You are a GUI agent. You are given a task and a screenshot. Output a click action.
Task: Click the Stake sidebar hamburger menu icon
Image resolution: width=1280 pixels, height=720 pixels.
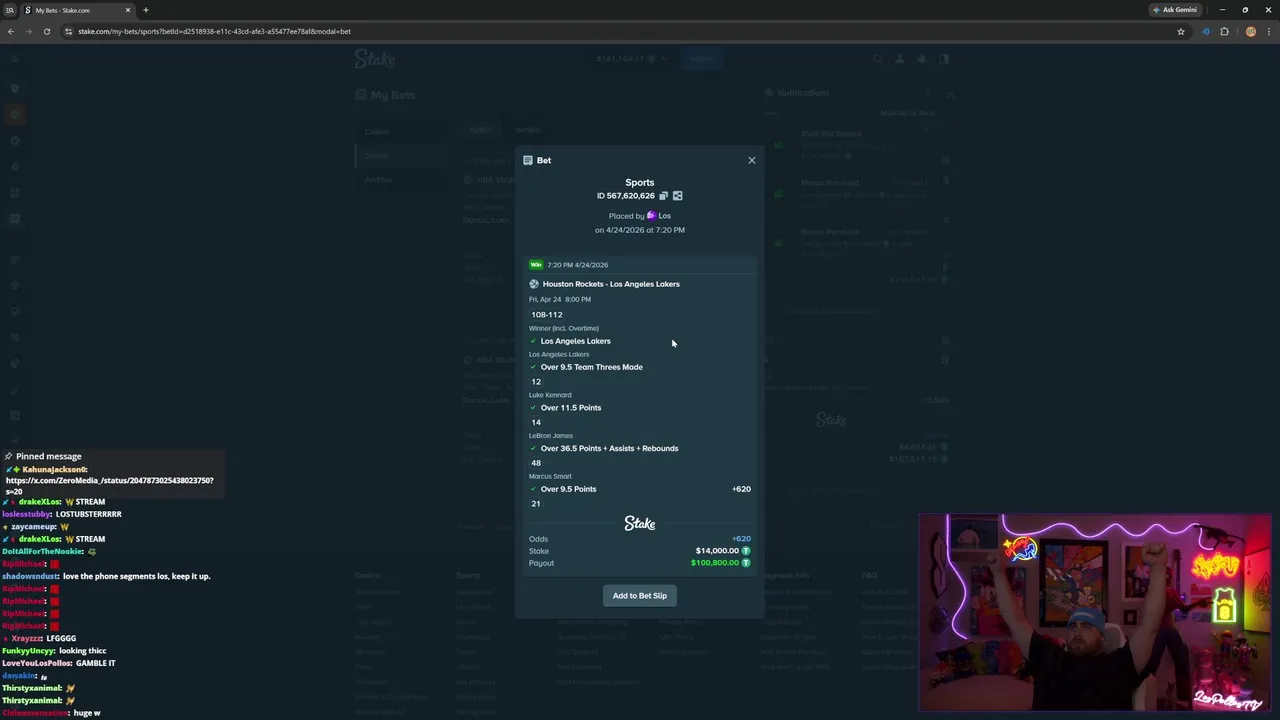coord(14,59)
